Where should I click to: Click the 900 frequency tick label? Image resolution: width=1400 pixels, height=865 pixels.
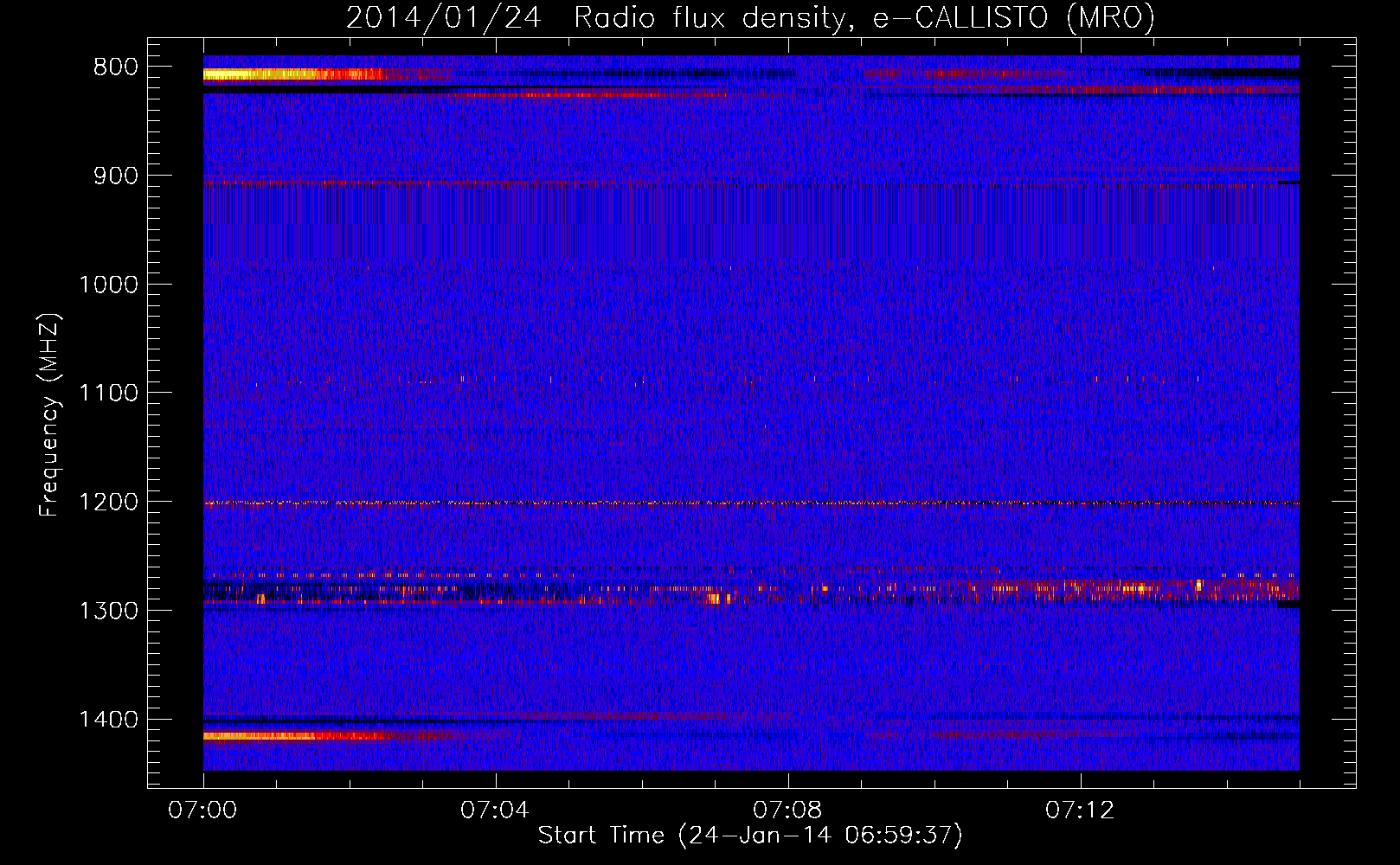coord(116,176)
